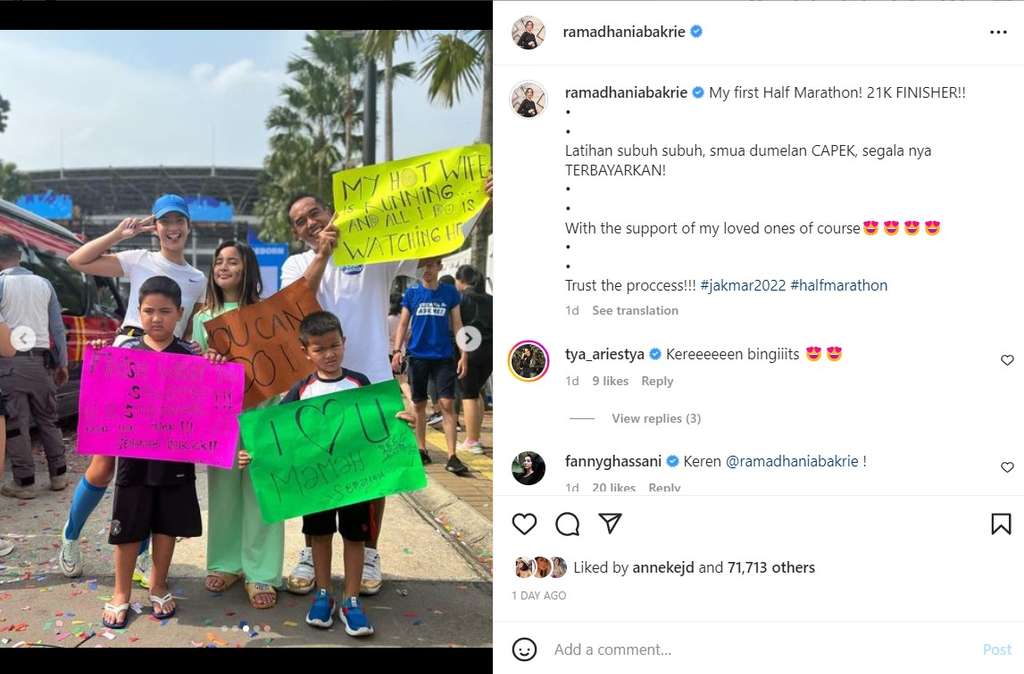Screen dimensions: 1024x674
Task: Reply to tya_ariestya's comment
Action: (657, 381)
